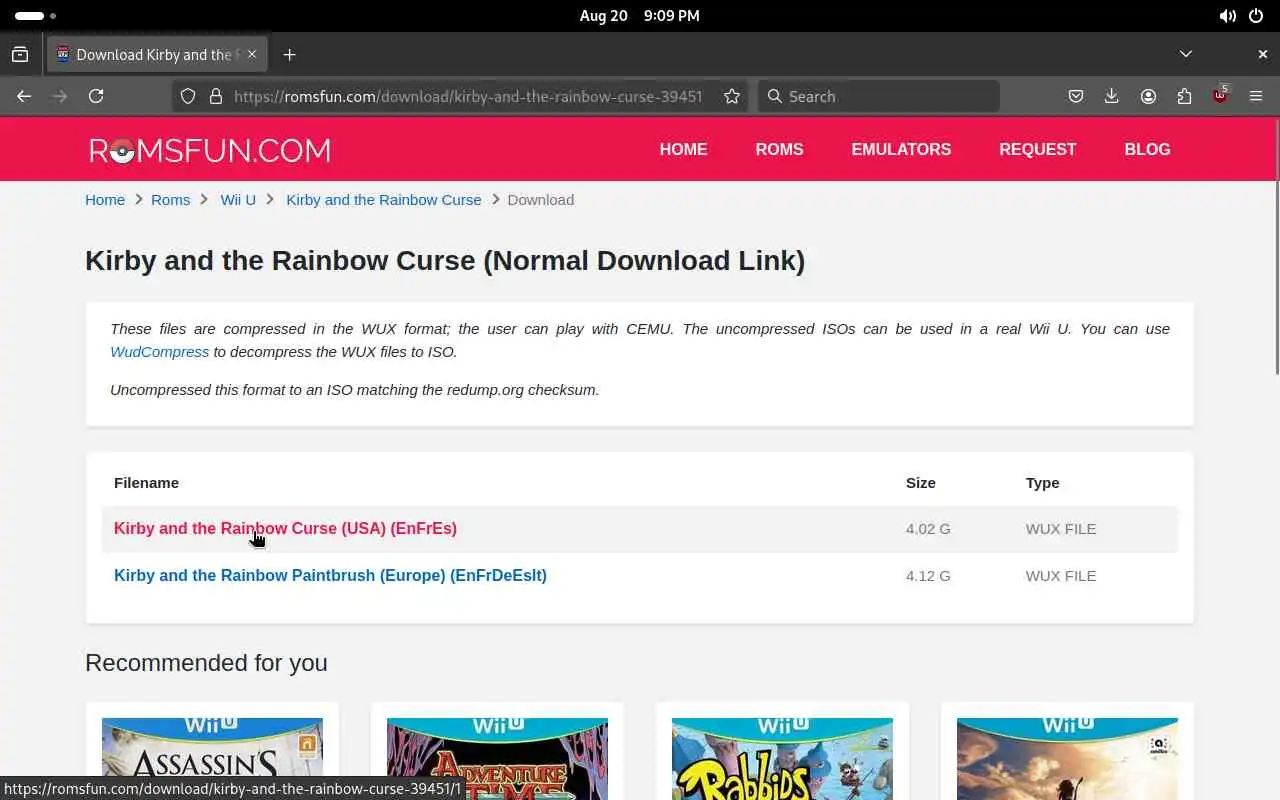Screen dimensions: 1280x800
Task: Click the site security padlock icon
Action: tap(215, 96)
